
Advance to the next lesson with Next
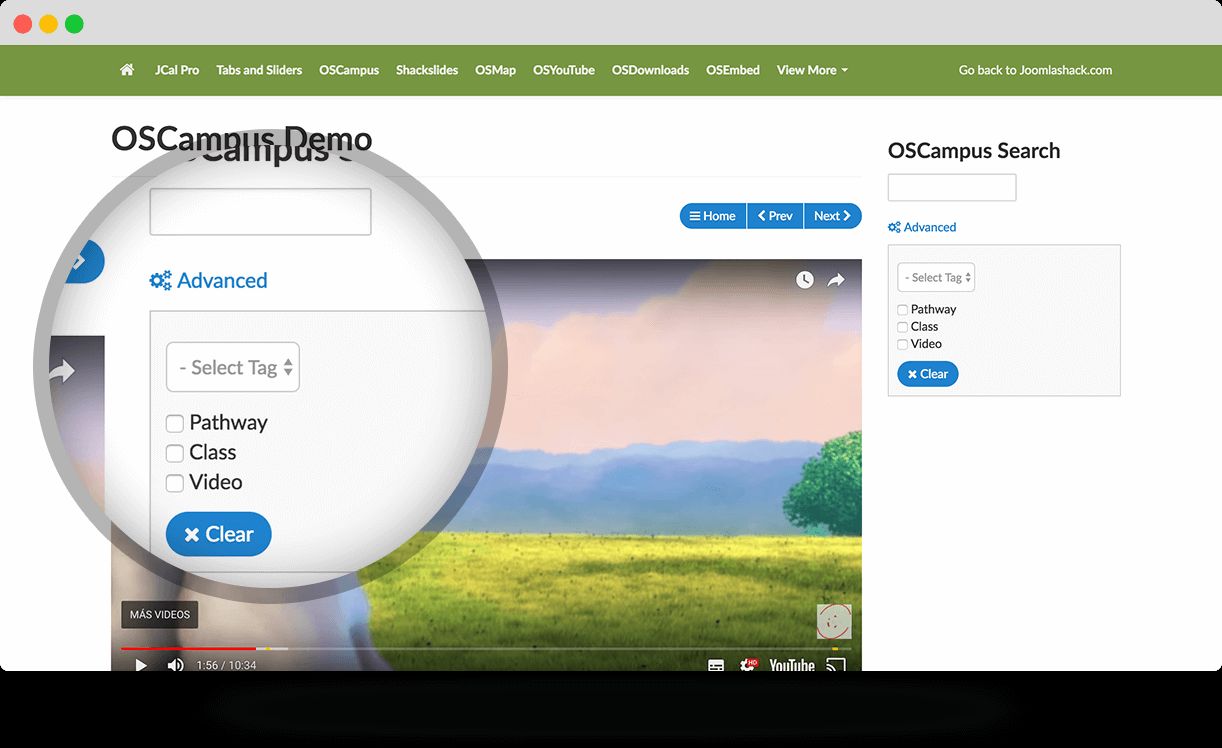833,216
